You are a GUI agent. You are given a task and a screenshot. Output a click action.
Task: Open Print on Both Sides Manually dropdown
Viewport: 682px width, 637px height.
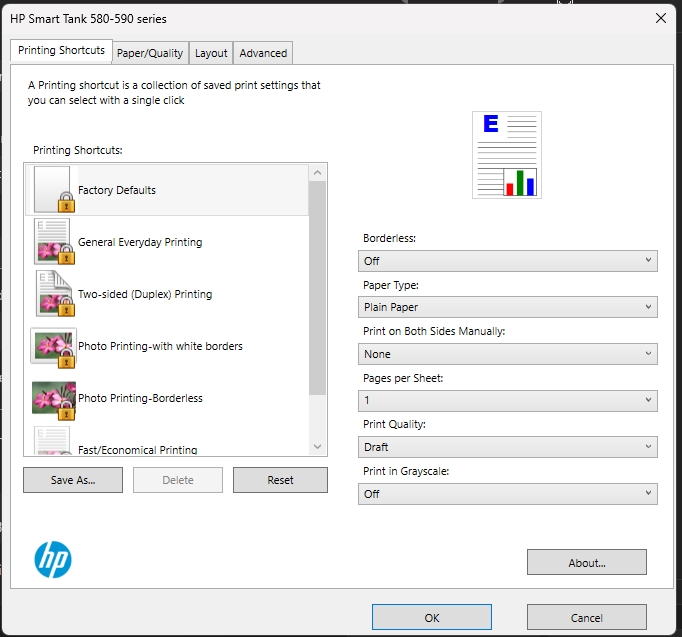pos(508,354)
